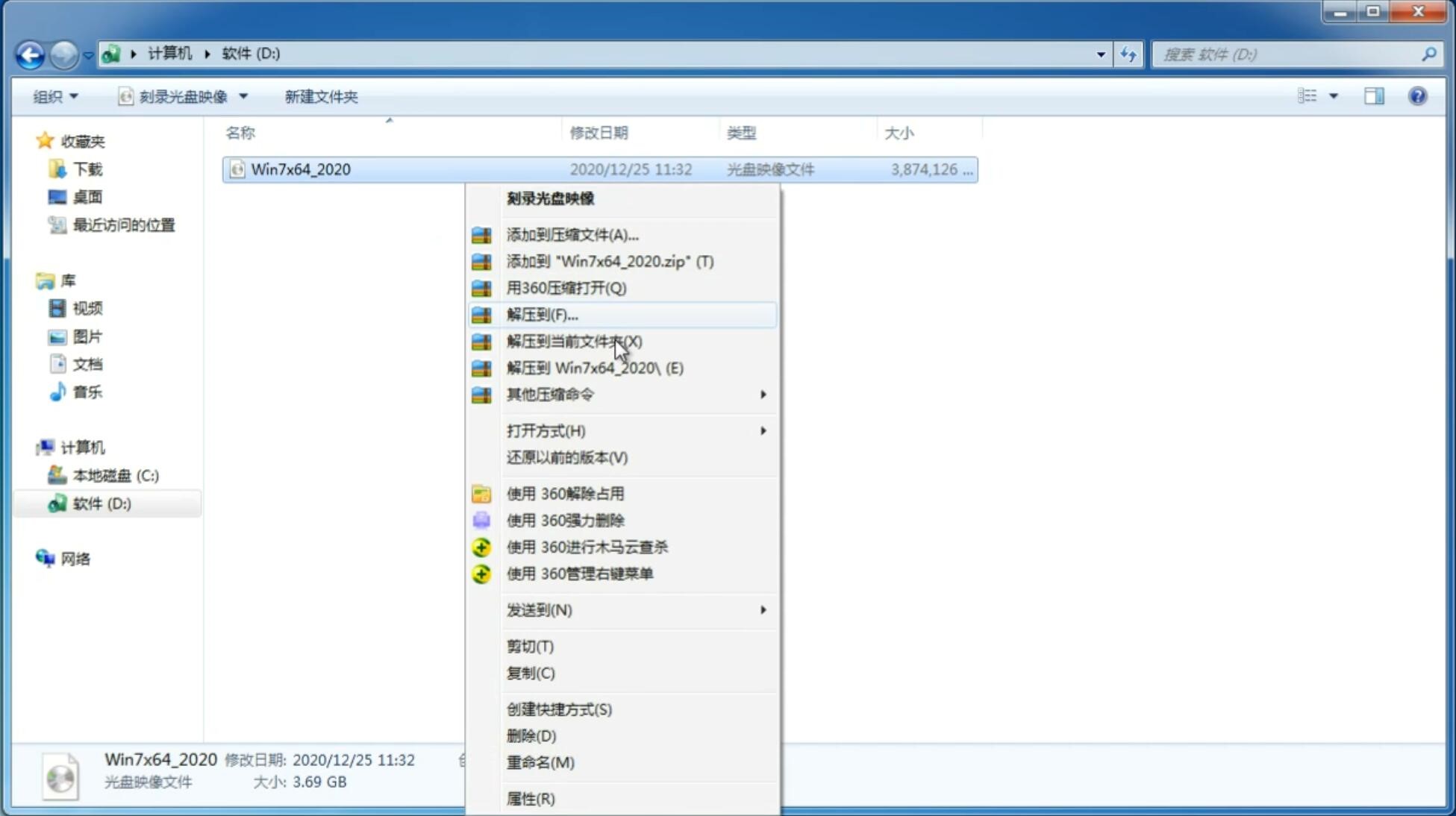Screen dimensions: 1456x816
Task: Click 删除 option in context menu
Action: click(531, 735)
